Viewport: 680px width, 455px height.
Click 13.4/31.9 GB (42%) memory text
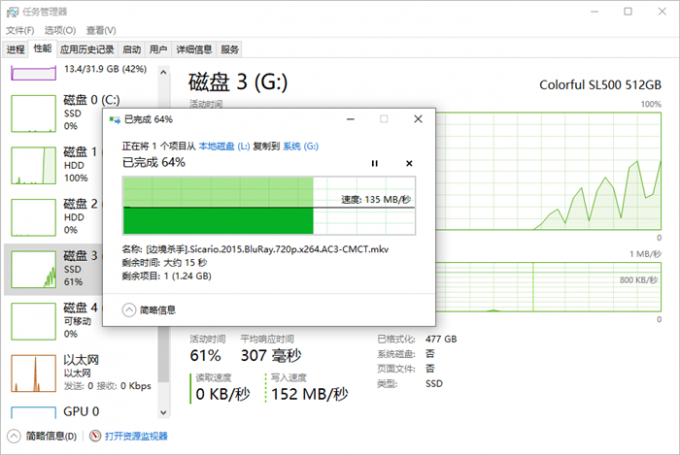click(x=105, y=69)
